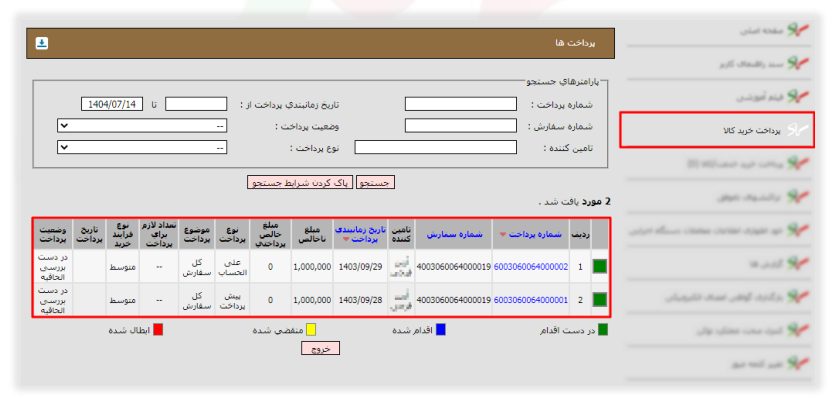Click 1,000,000 gross amount in row 2
This screenshot has height=405, width=835.
[312, 300]
